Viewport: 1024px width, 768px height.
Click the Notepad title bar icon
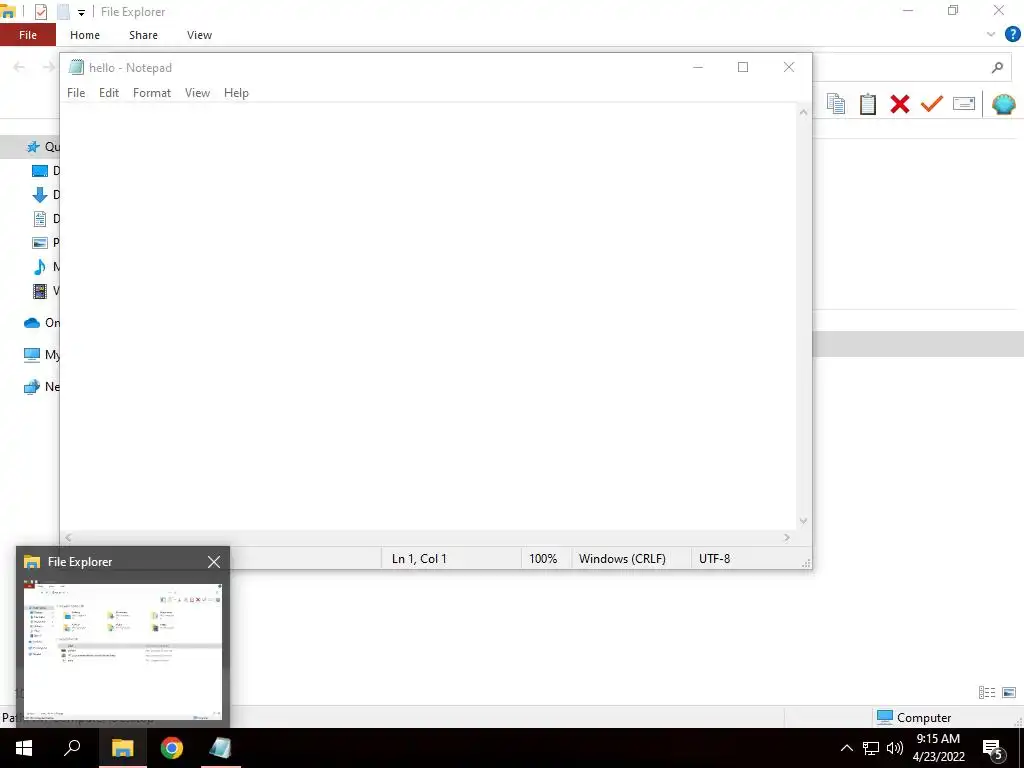coord(76,67)
